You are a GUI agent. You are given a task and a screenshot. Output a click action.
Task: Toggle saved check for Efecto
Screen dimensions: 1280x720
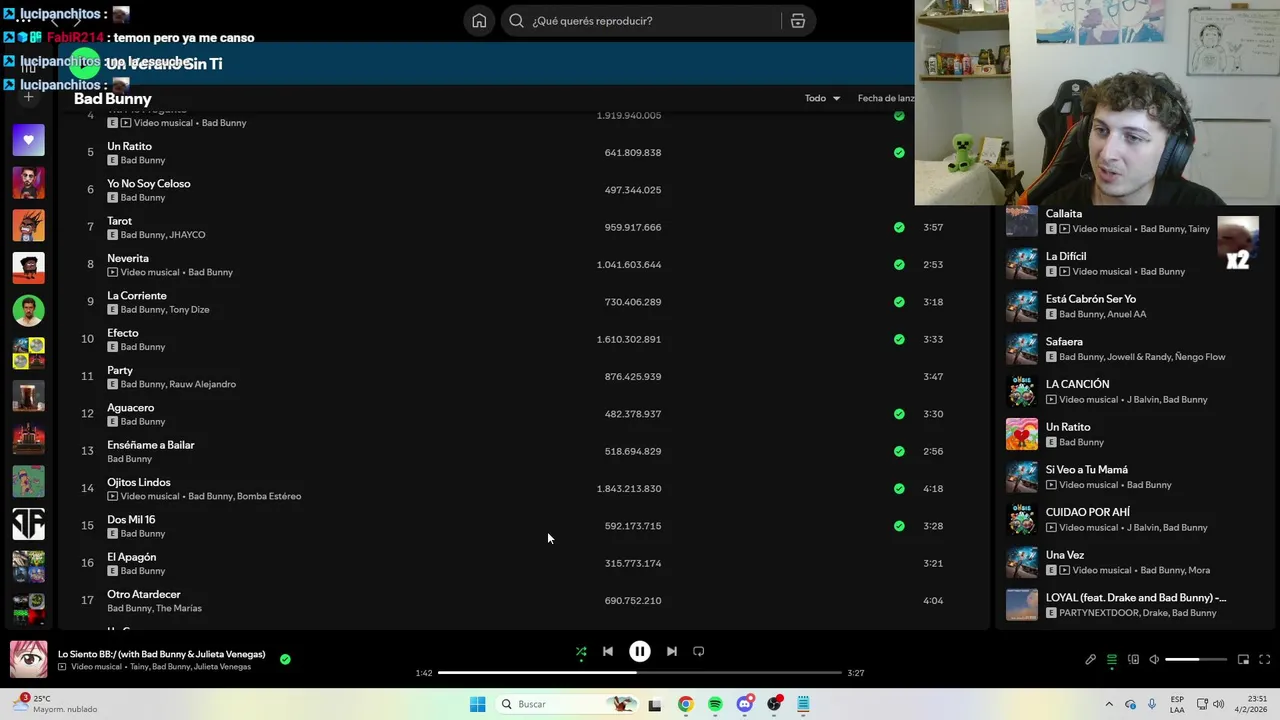click(x=899, y=340)
